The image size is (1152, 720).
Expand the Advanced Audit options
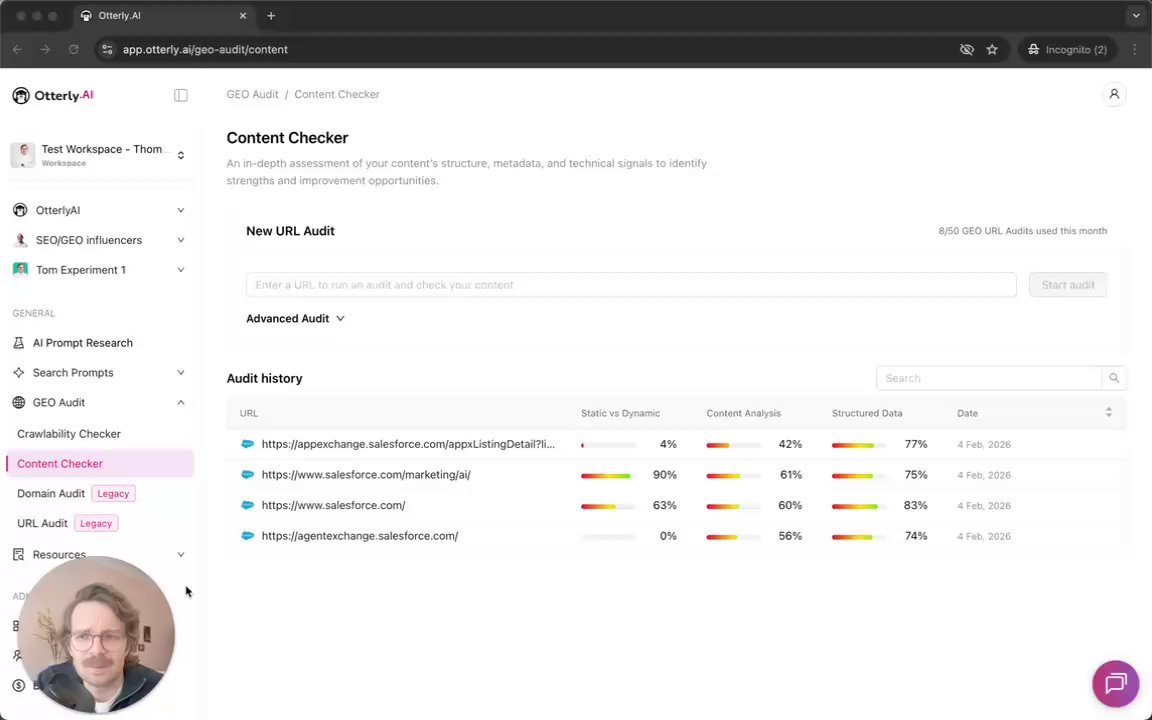tap(295, 318)
